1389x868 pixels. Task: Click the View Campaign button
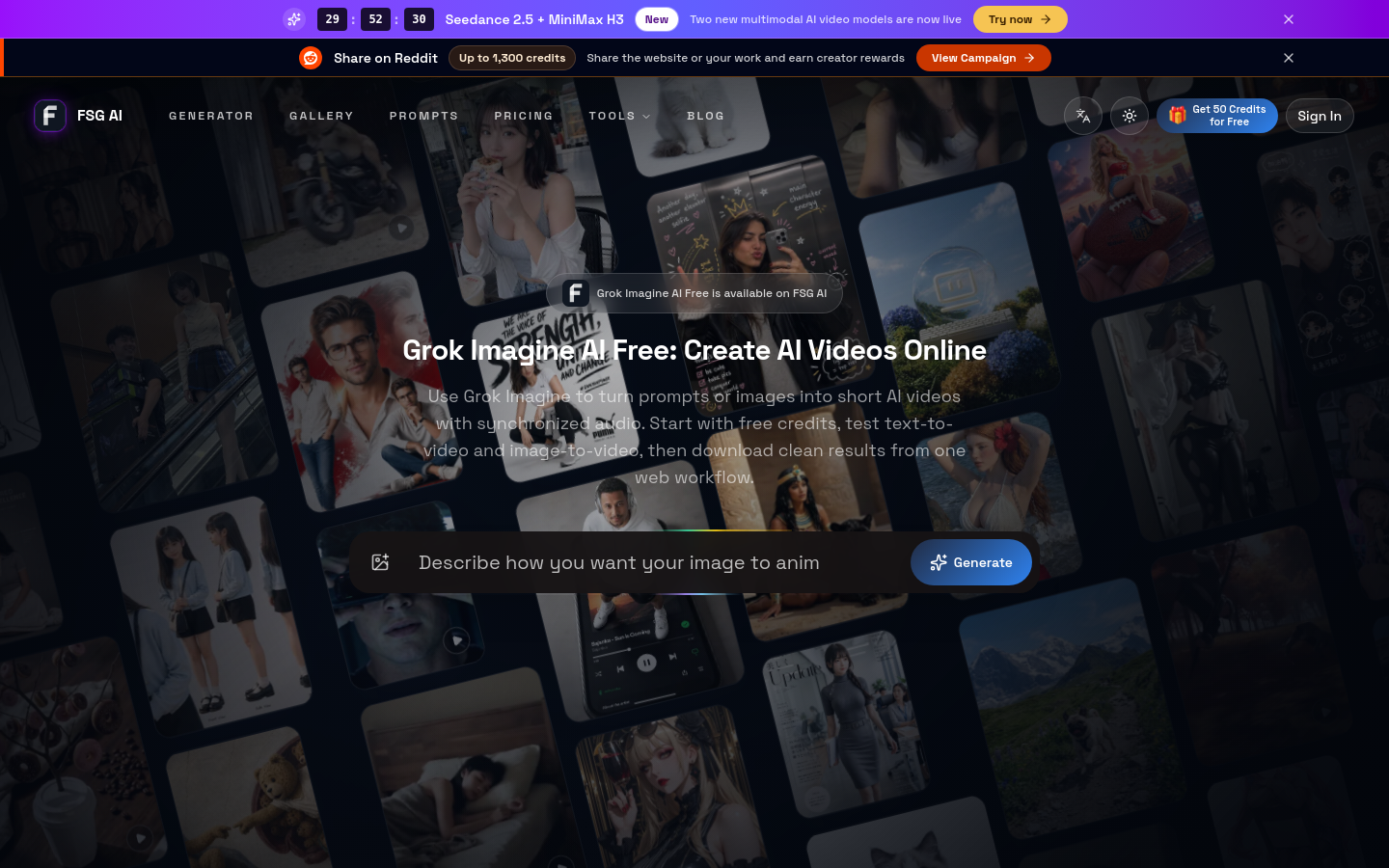[x=983, y=58]
